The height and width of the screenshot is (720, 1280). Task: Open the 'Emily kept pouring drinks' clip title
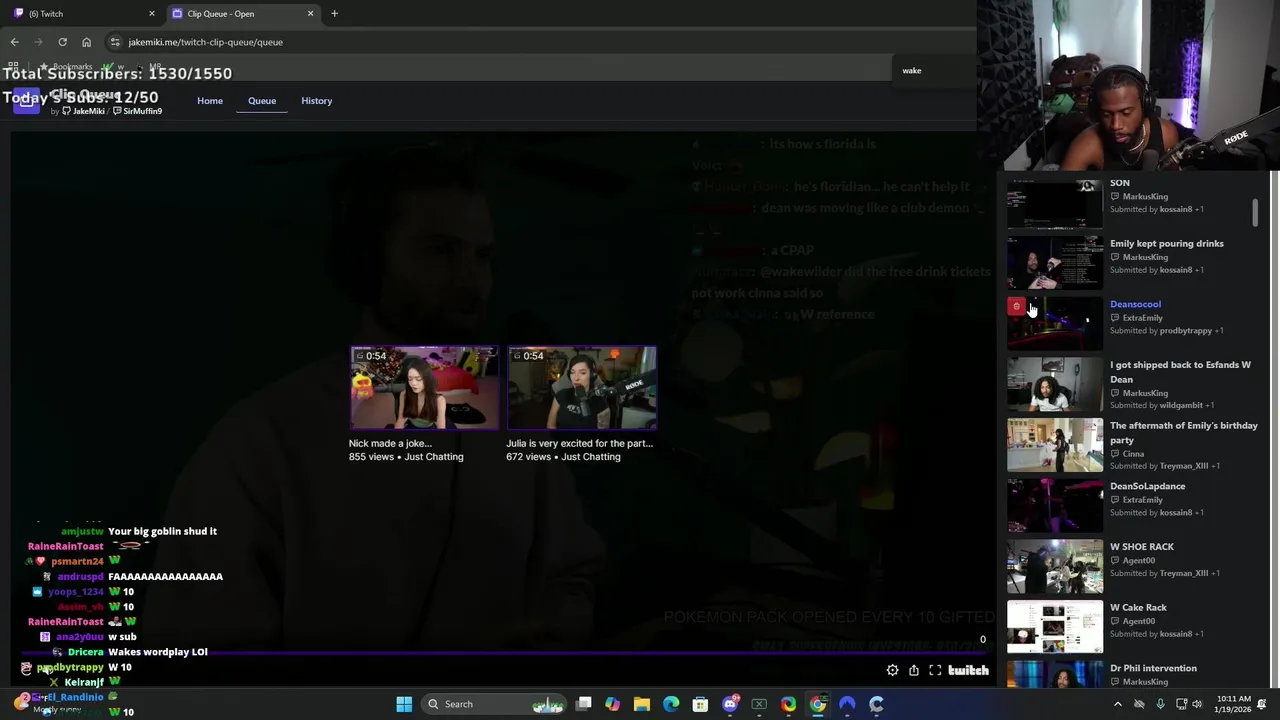[x=1166, y=244]
